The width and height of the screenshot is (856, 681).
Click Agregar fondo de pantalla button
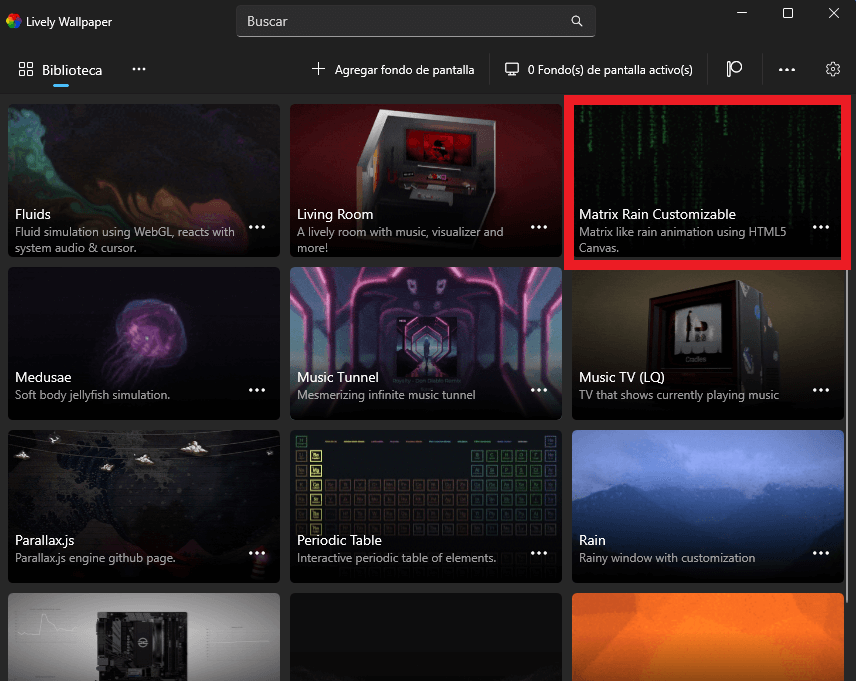coord(393,70)
